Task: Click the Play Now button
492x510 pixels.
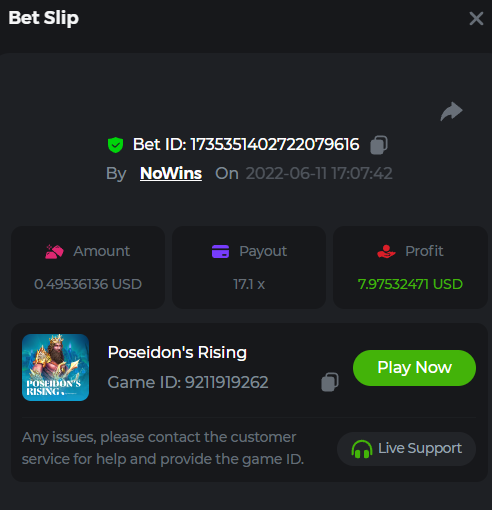Action: coord(414,368)
